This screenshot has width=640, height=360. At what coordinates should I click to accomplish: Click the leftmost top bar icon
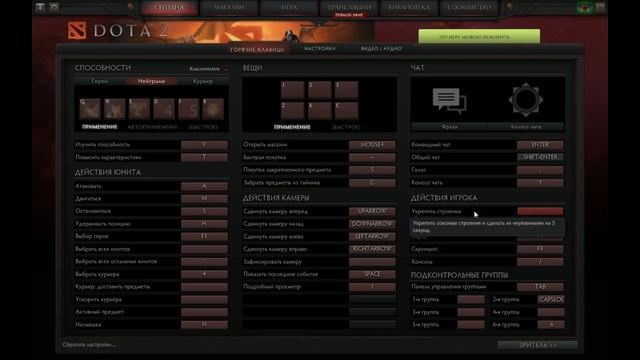click(x=40, y=7)
